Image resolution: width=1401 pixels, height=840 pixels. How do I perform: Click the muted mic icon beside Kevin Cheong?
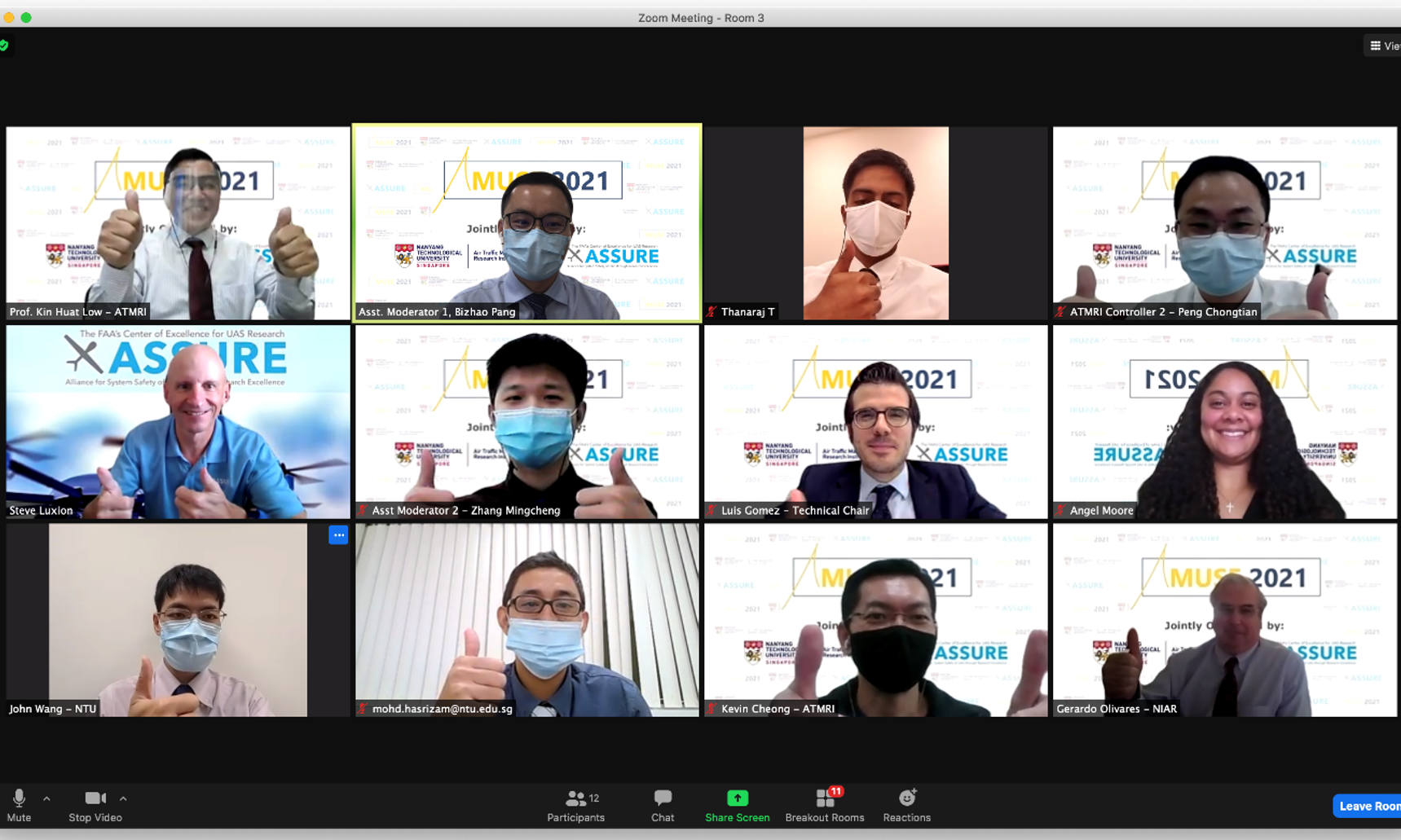[x=712, y=709]
